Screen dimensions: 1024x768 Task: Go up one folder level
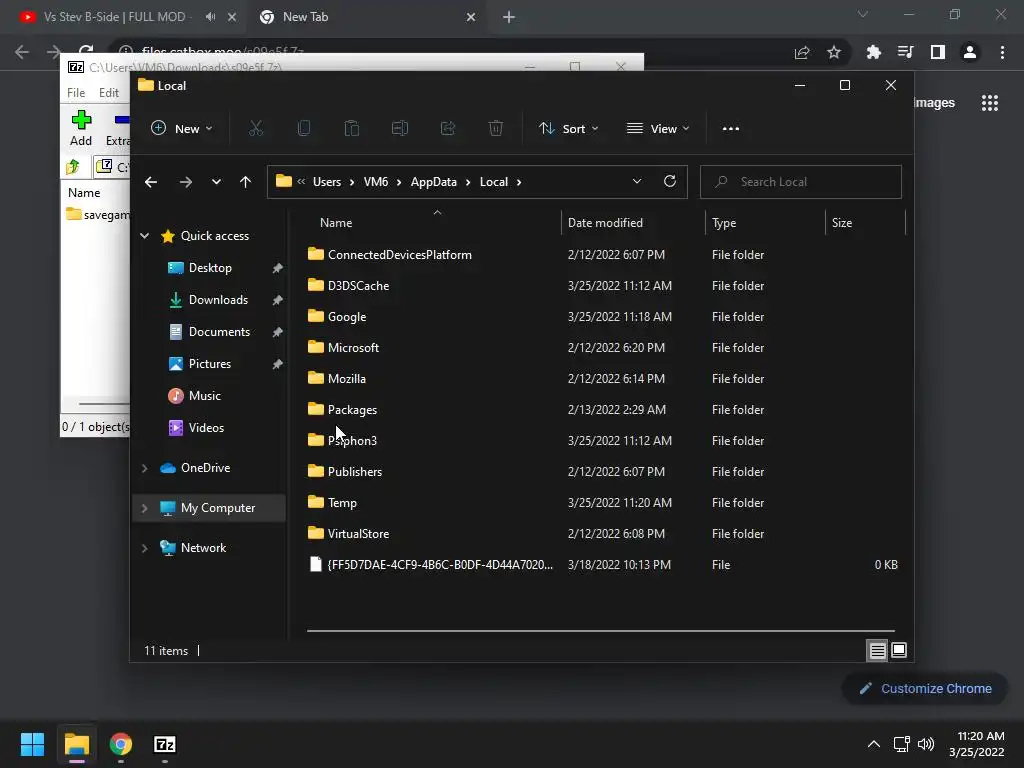(245, 182)
